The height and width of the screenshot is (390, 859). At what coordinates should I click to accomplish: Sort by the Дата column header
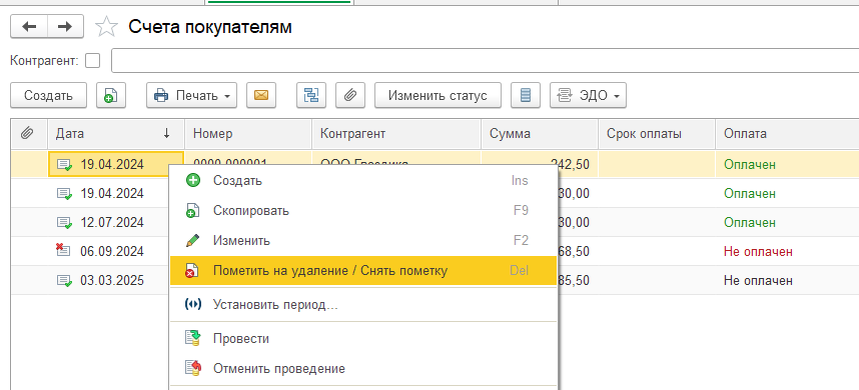[116, 134]
